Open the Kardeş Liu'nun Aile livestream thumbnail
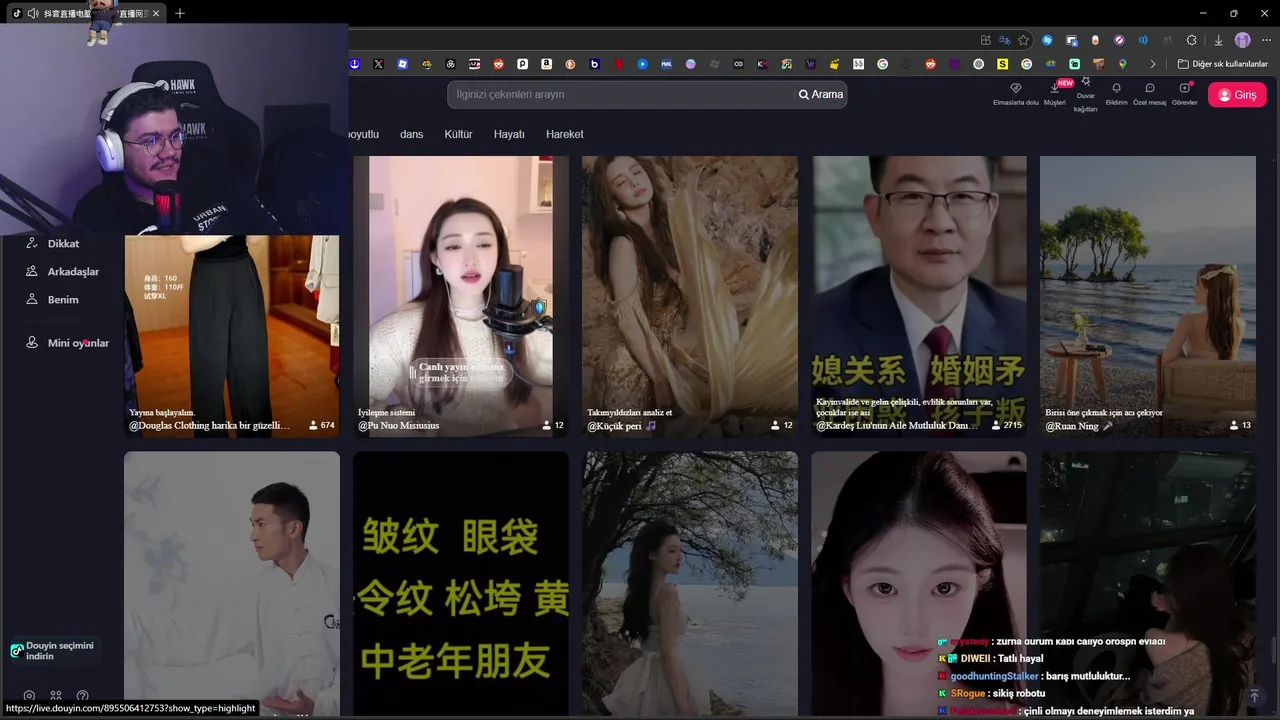The width and height of the screenshot is (1280, 720). [x=919, y=296]
